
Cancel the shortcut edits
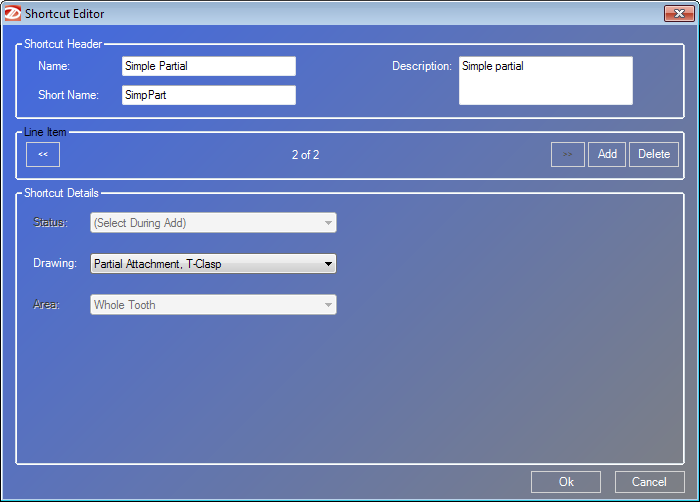(650, 482)
